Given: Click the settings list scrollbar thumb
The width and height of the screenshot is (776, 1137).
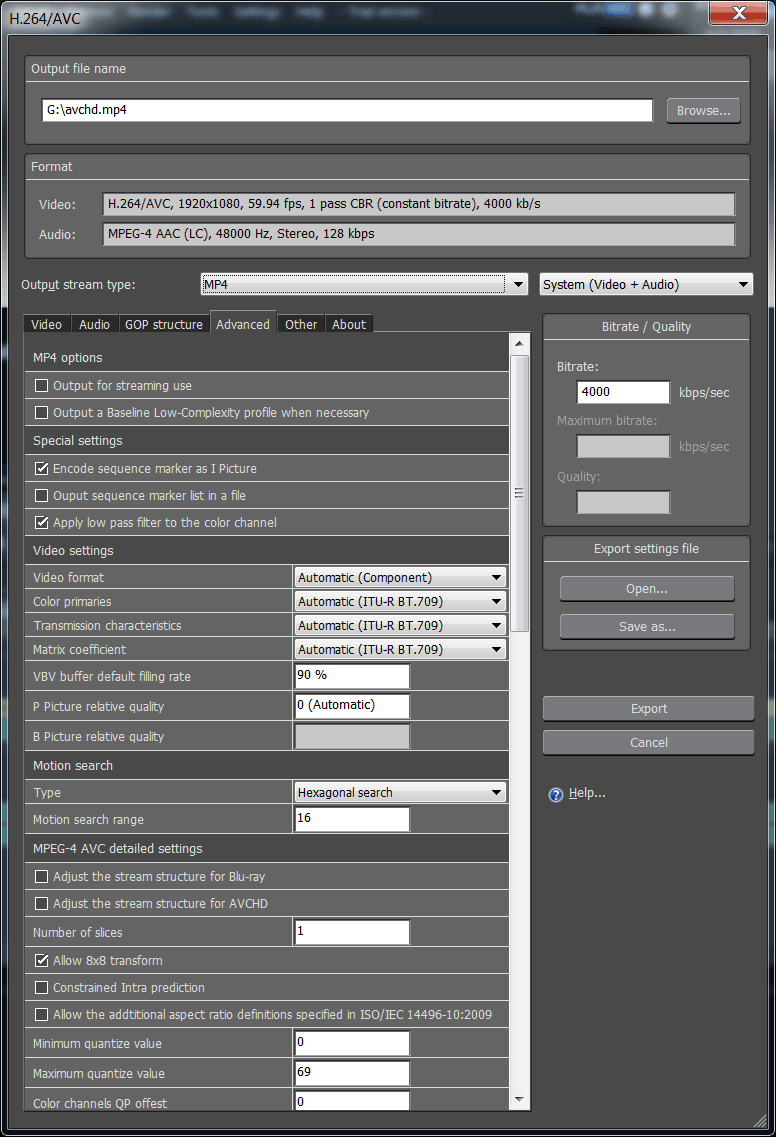Looking at the screenshot, I should [519, 493].
